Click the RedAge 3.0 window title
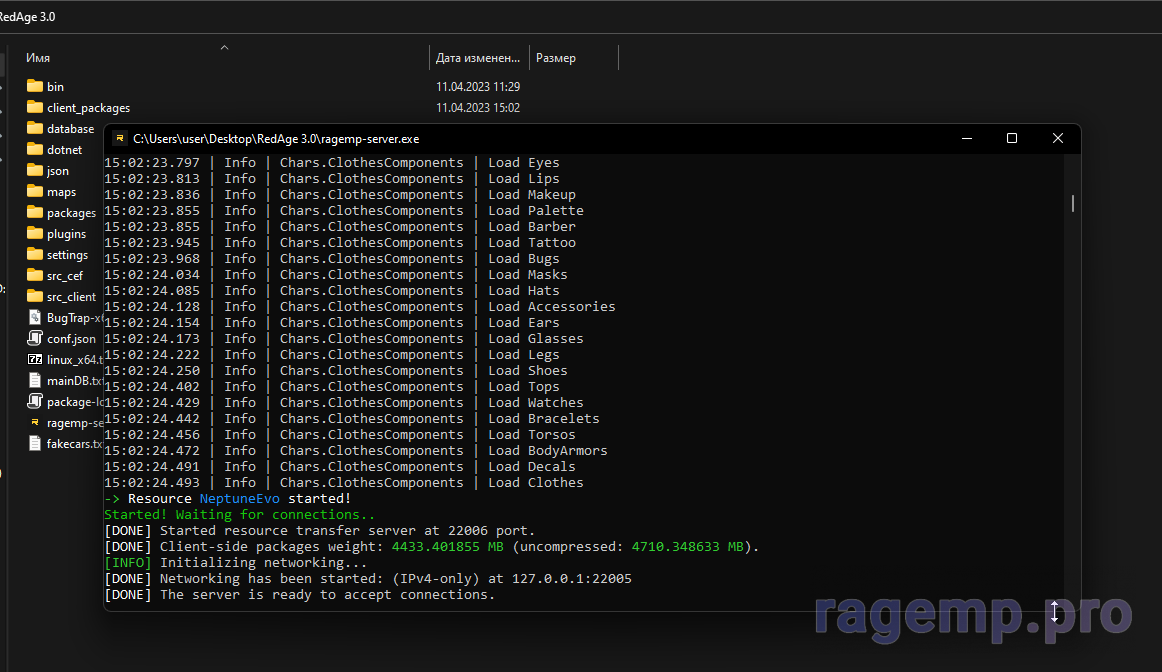The width and height of the screenshot is (1162, 672). pyautogui.click(x=27, y=16)
